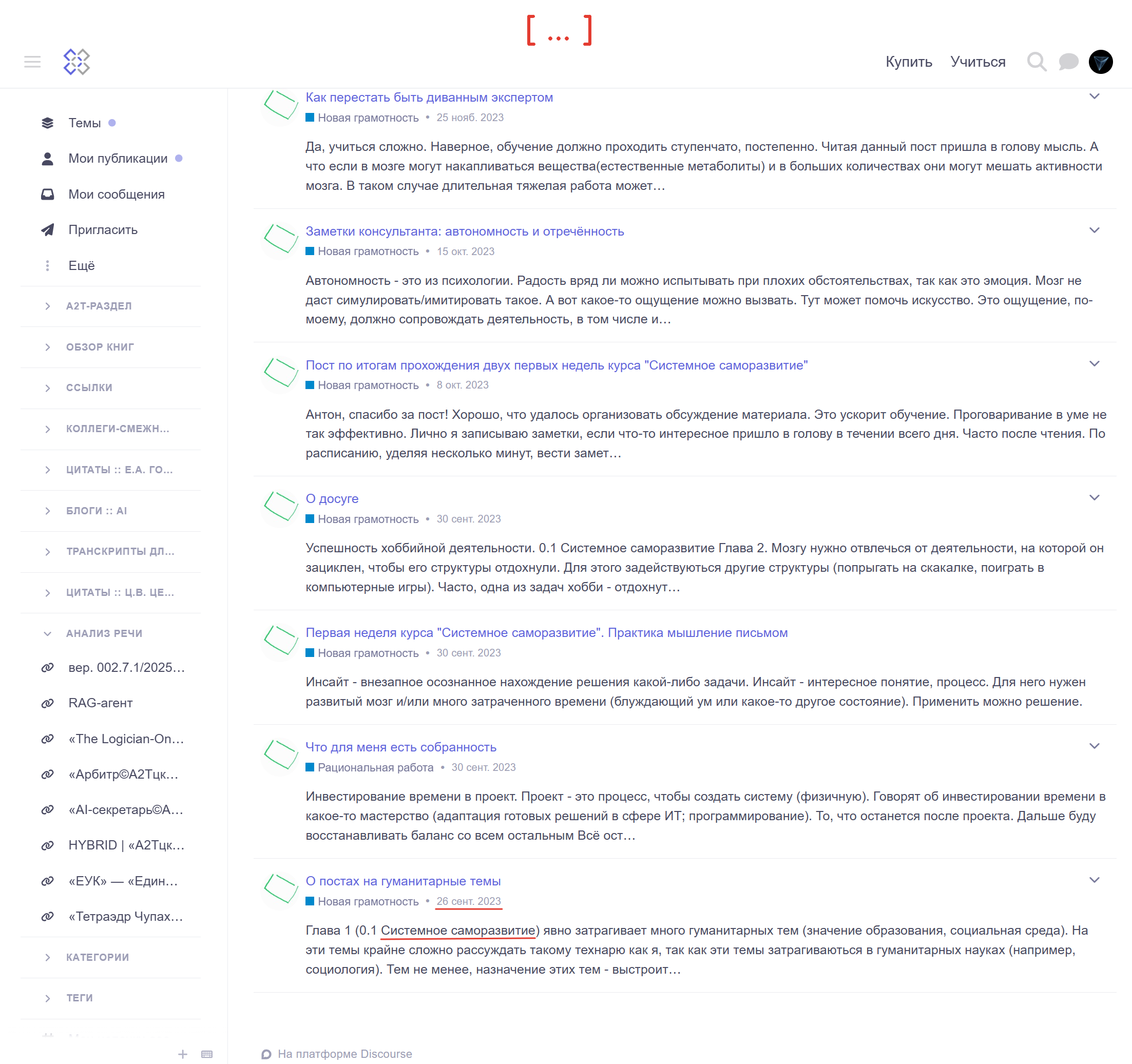Image resolution: width=1132 pixels, height=1064 pixels.
Task: Expand the ОБЗОР КНИГ sidebar section
Action: coord(48,347)
